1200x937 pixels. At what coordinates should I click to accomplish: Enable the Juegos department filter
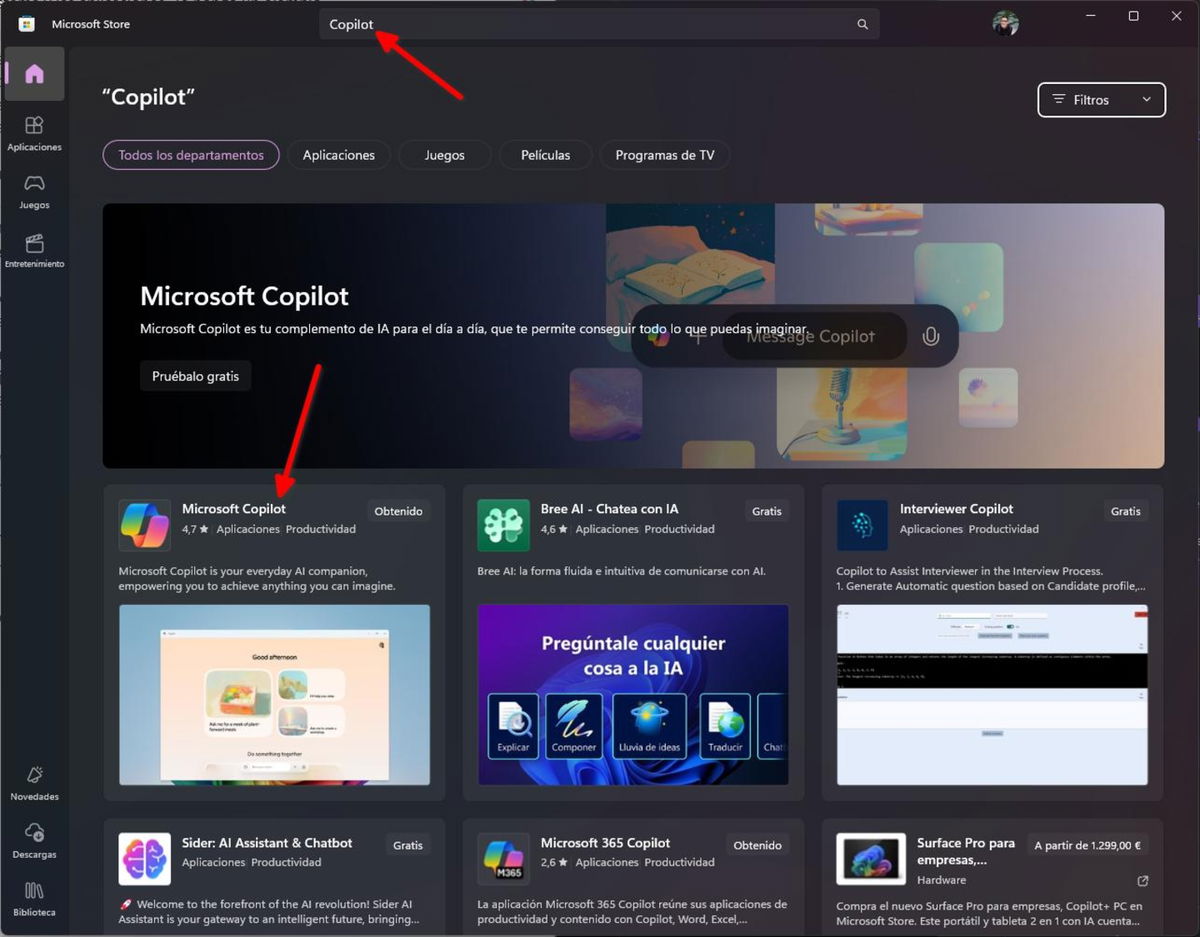pyautogui.click(x=444, y=154)
